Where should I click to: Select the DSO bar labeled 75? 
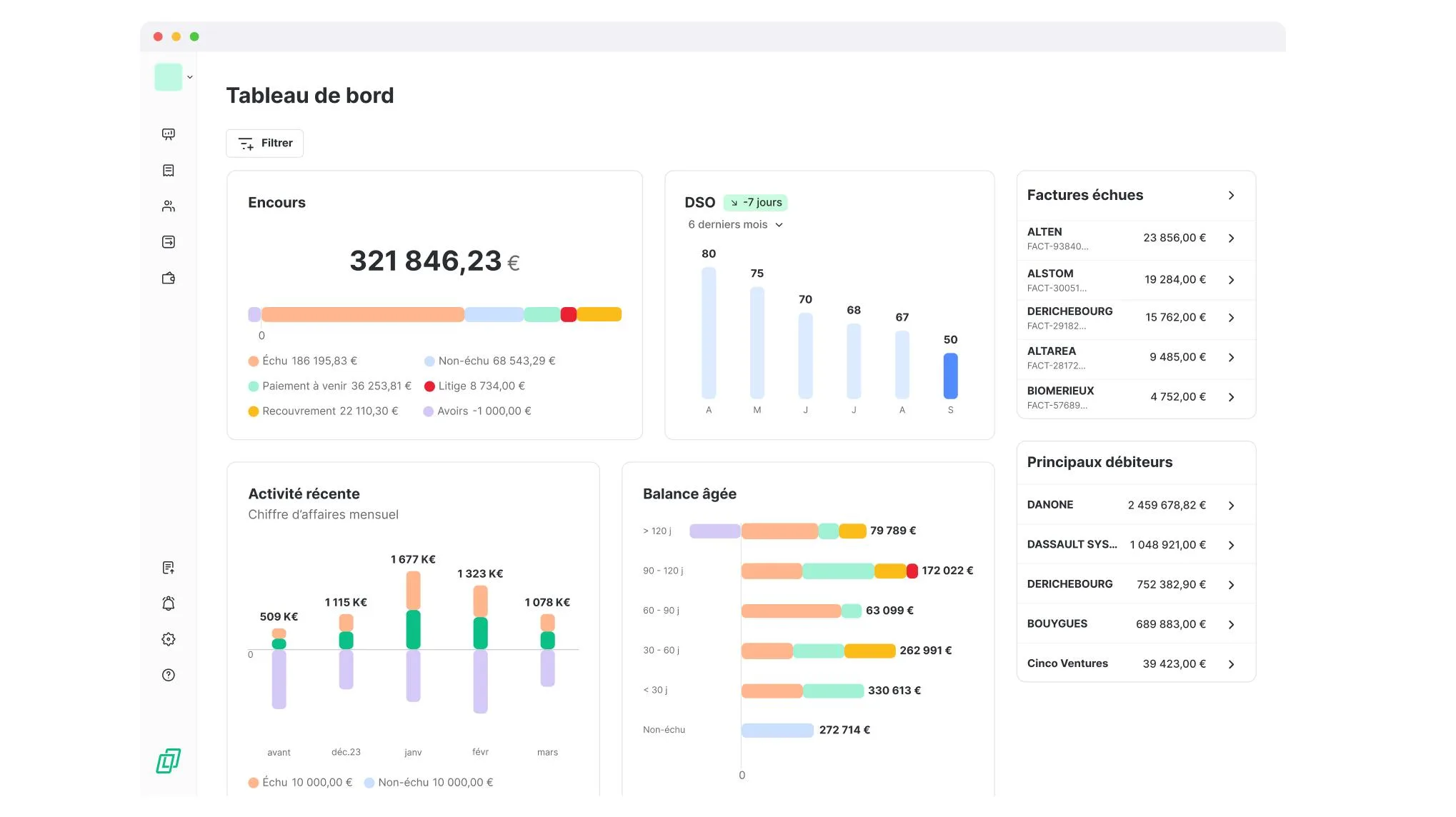[x=757, y=343]
